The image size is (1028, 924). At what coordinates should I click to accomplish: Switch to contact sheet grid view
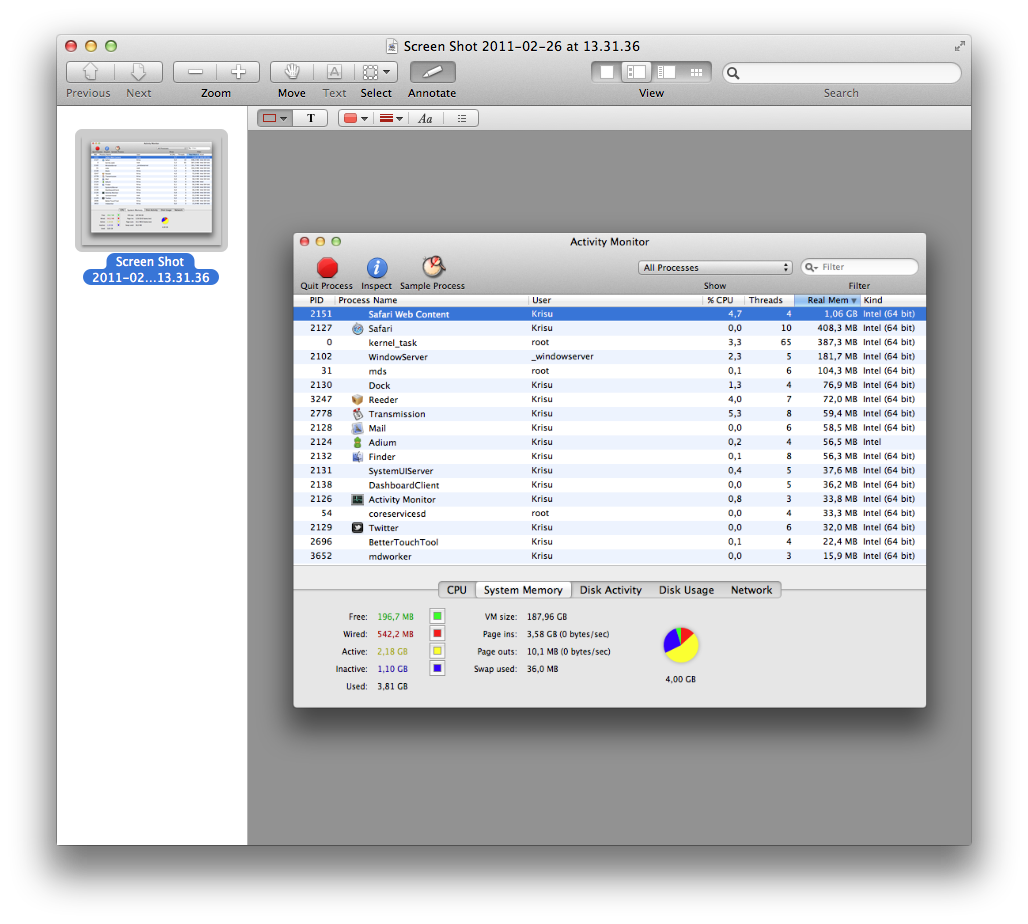coord(696,72)
